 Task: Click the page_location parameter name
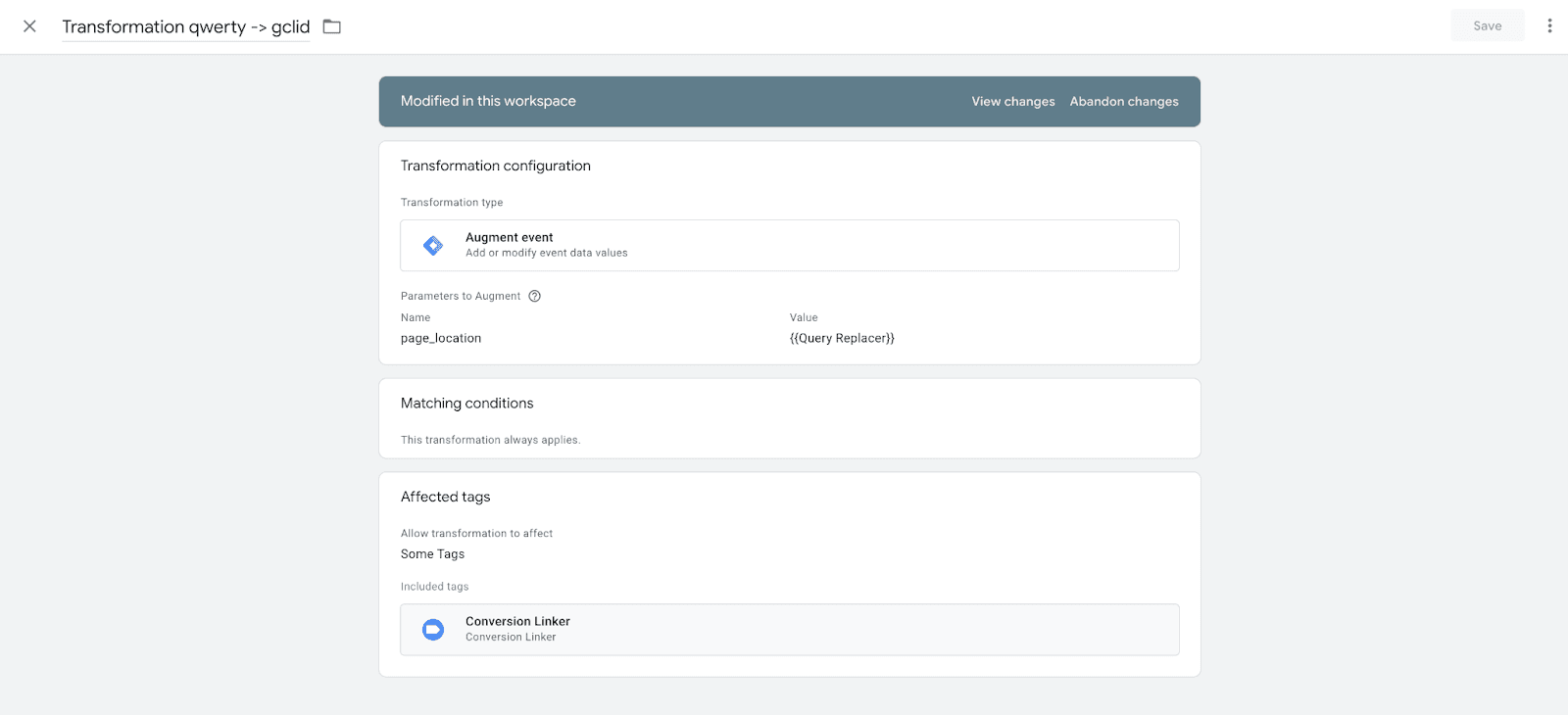(441, 339)
